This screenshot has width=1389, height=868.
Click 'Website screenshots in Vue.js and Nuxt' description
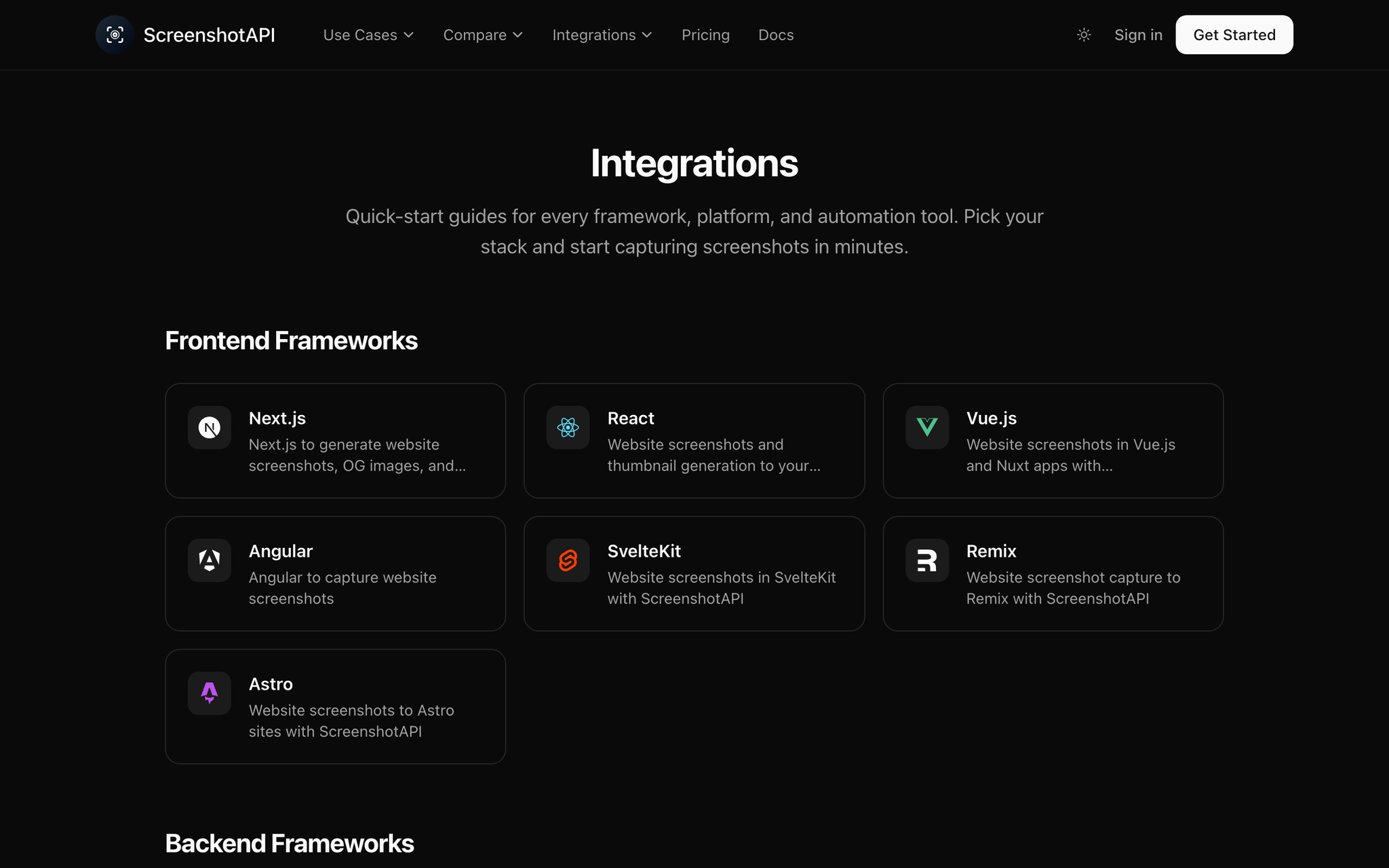[x=1071, y=455]
